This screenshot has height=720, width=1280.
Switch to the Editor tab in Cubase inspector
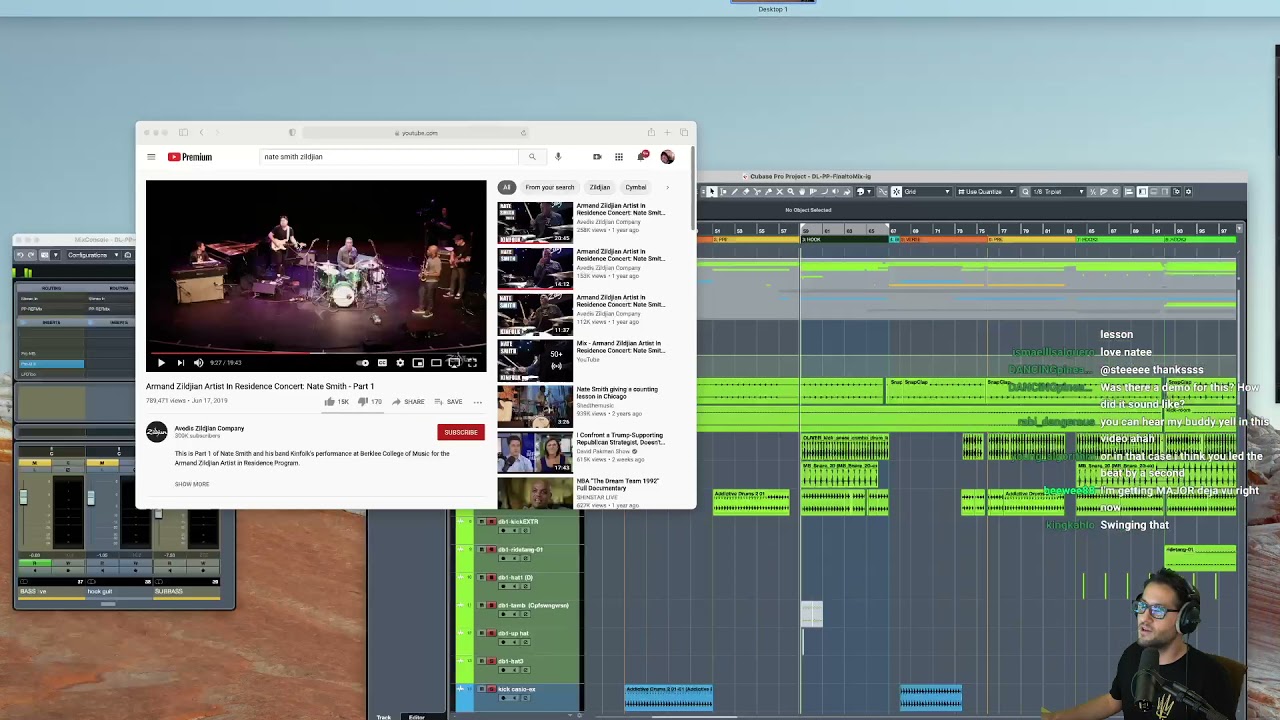tap(416, 716)
